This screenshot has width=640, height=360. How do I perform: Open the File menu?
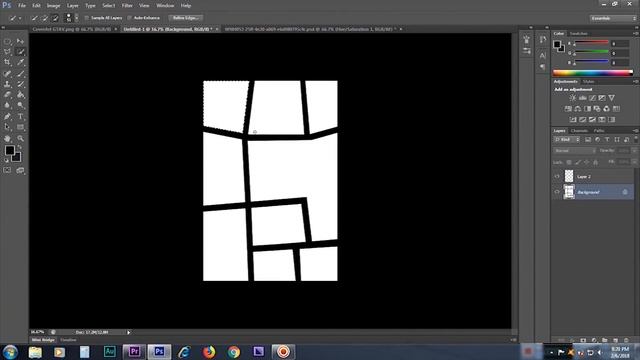coord(22,6)
